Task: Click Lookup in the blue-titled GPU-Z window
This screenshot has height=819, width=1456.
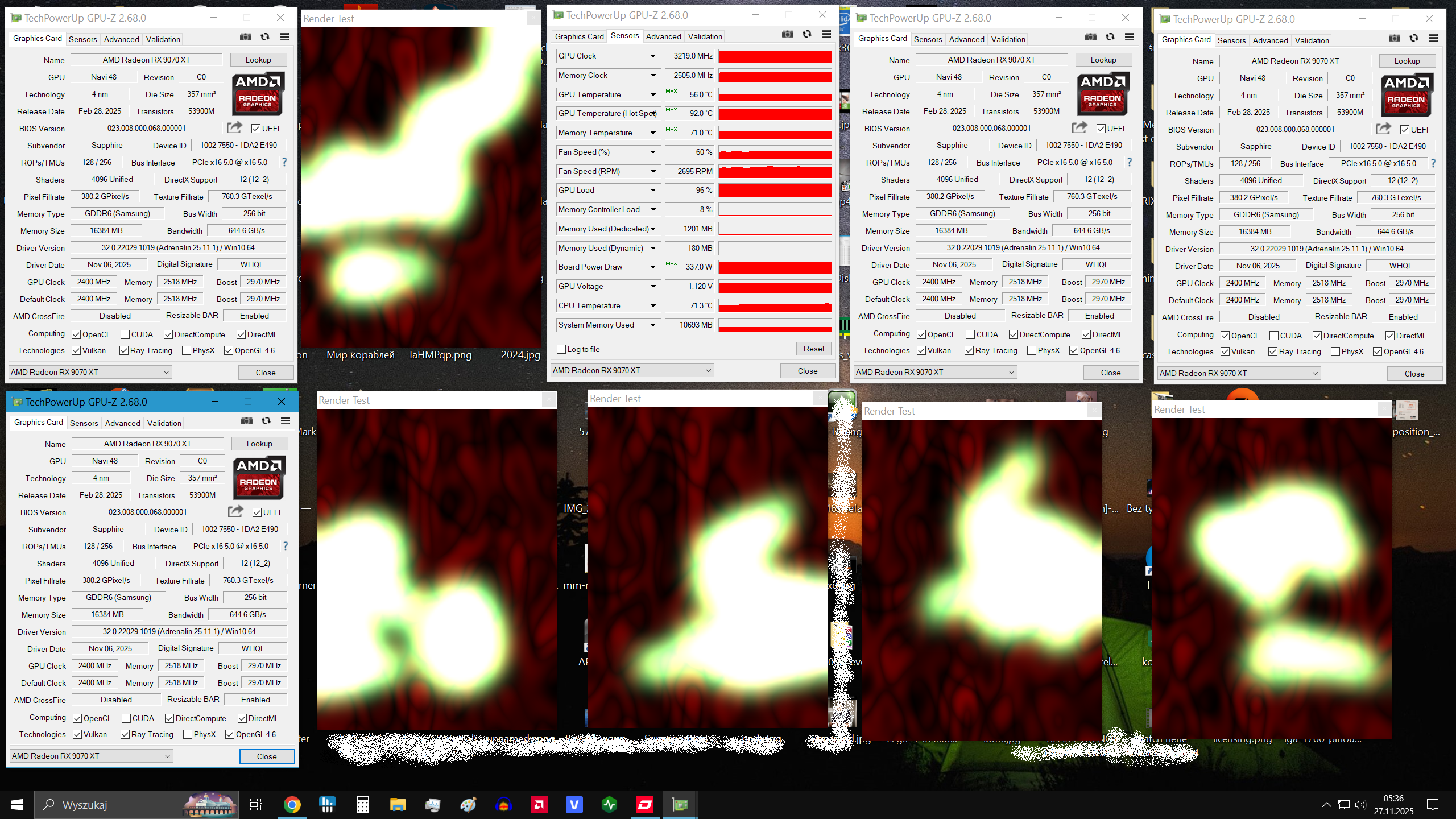Action: click(259, 444)
